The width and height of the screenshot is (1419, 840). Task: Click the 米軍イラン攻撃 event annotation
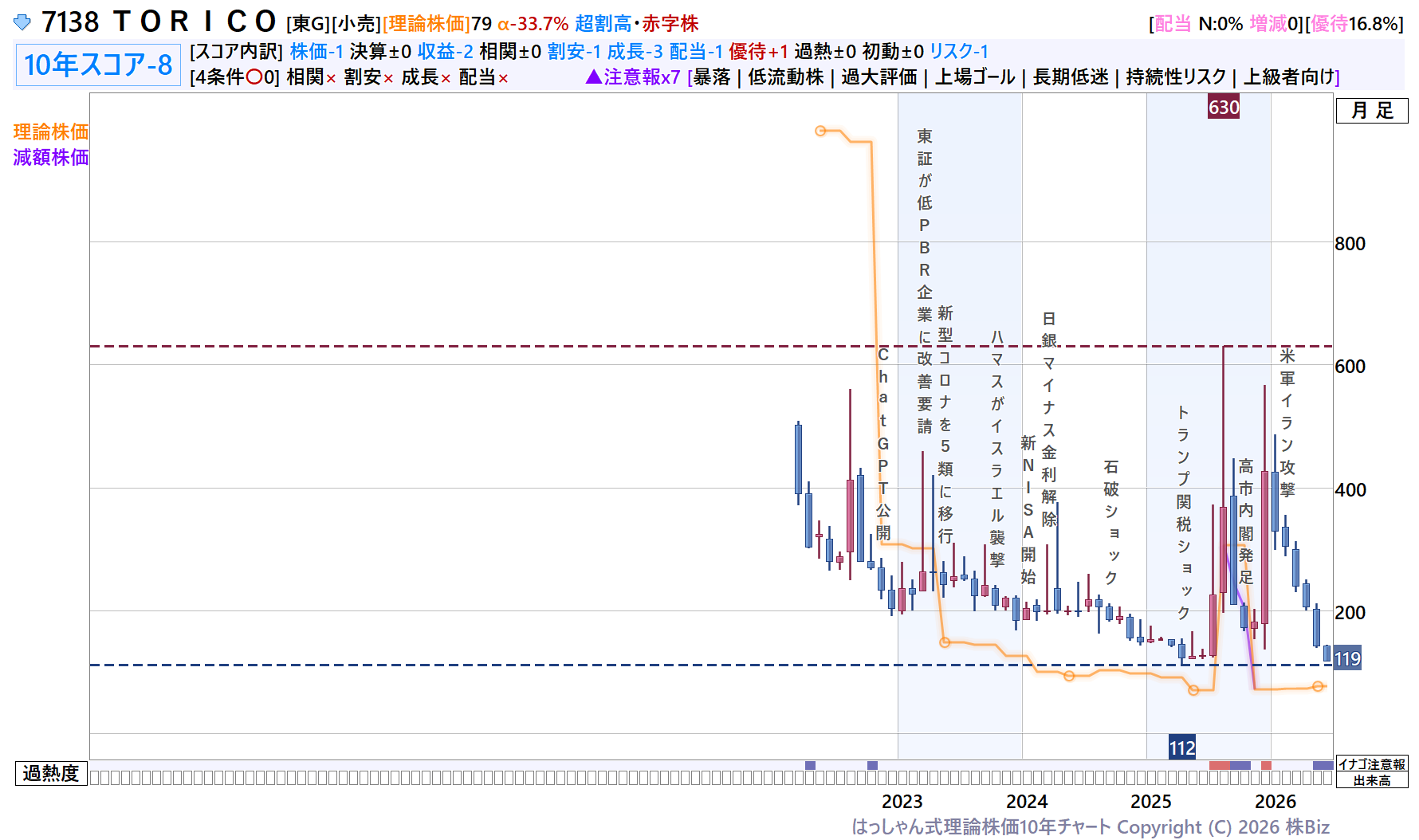pyautogui.click(x=1287, y=422)
